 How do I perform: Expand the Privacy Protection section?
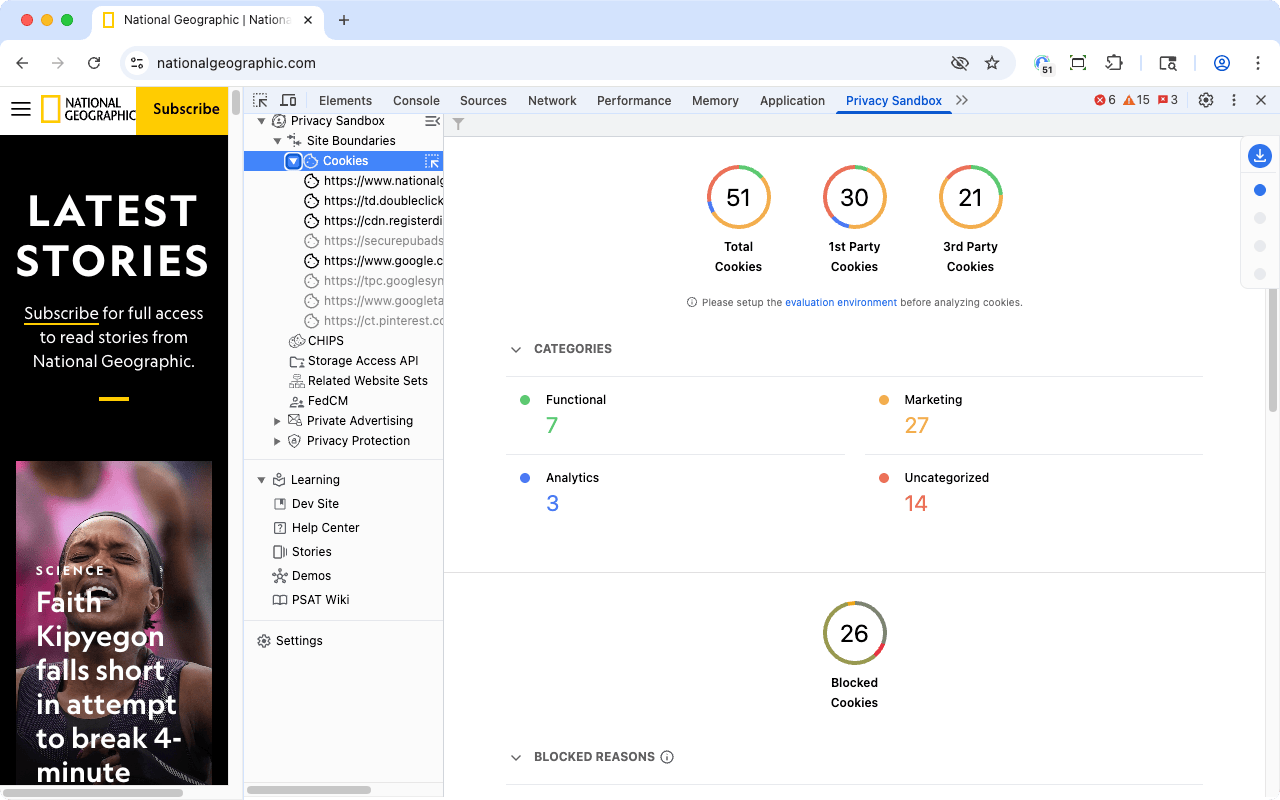[x=277, y=440]
